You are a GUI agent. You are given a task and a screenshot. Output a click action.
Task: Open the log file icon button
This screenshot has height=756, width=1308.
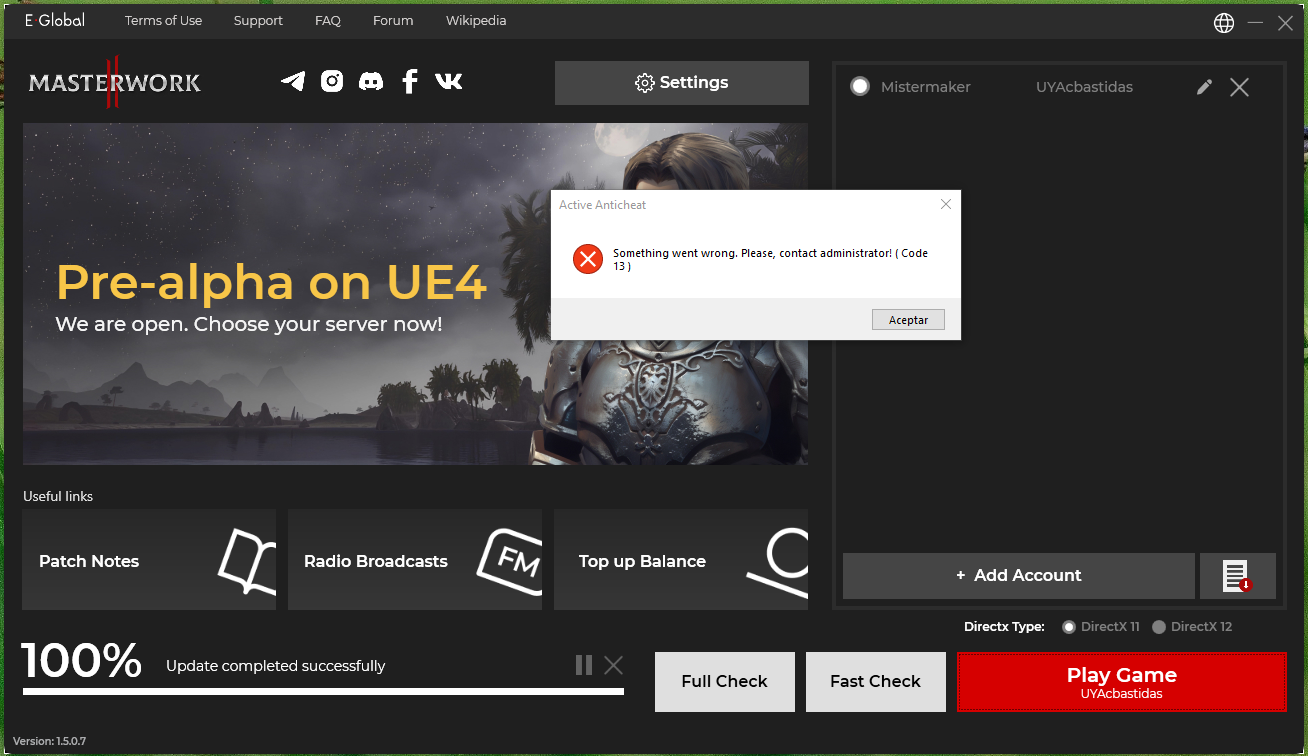coord(1237,576)
